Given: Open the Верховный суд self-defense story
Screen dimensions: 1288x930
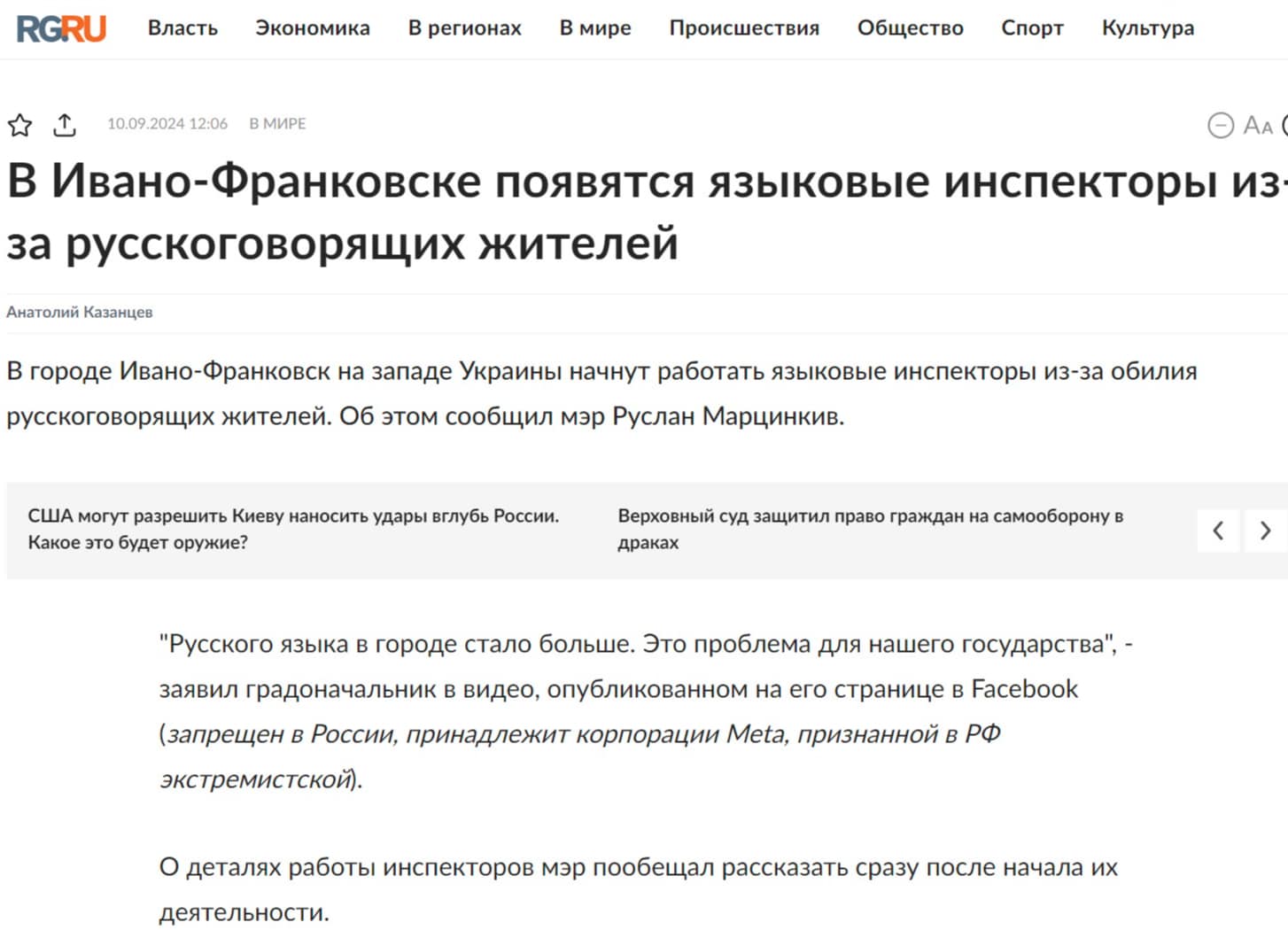Looking at the screenshot, I should point(870,529).
